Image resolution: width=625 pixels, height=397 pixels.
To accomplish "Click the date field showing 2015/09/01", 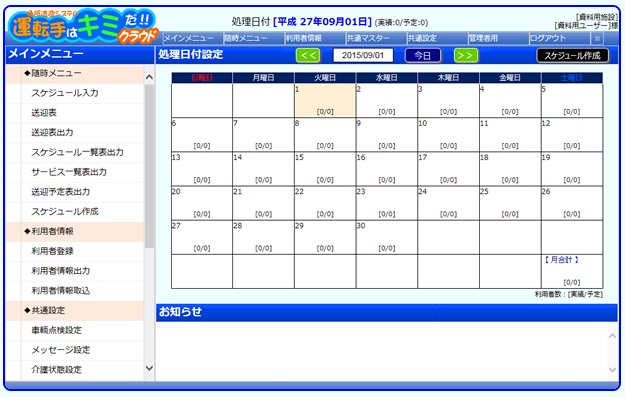I will click(x=363, y=55).
